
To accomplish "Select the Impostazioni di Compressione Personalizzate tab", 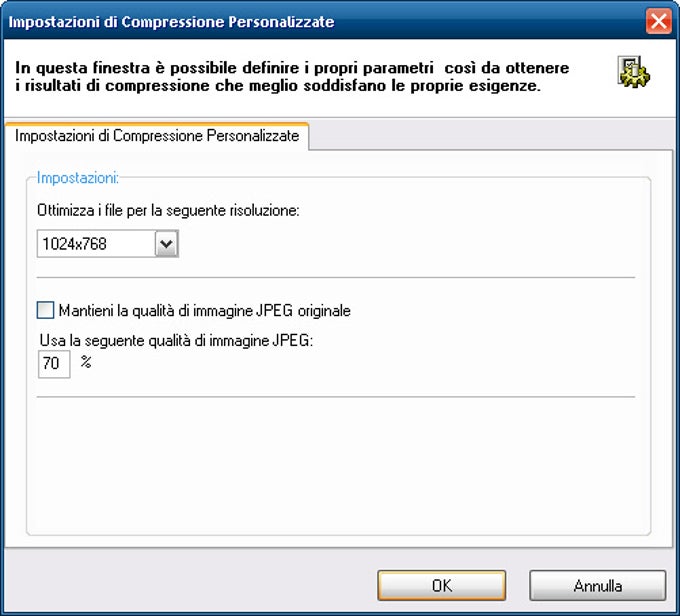I will (x=157, y=136).
